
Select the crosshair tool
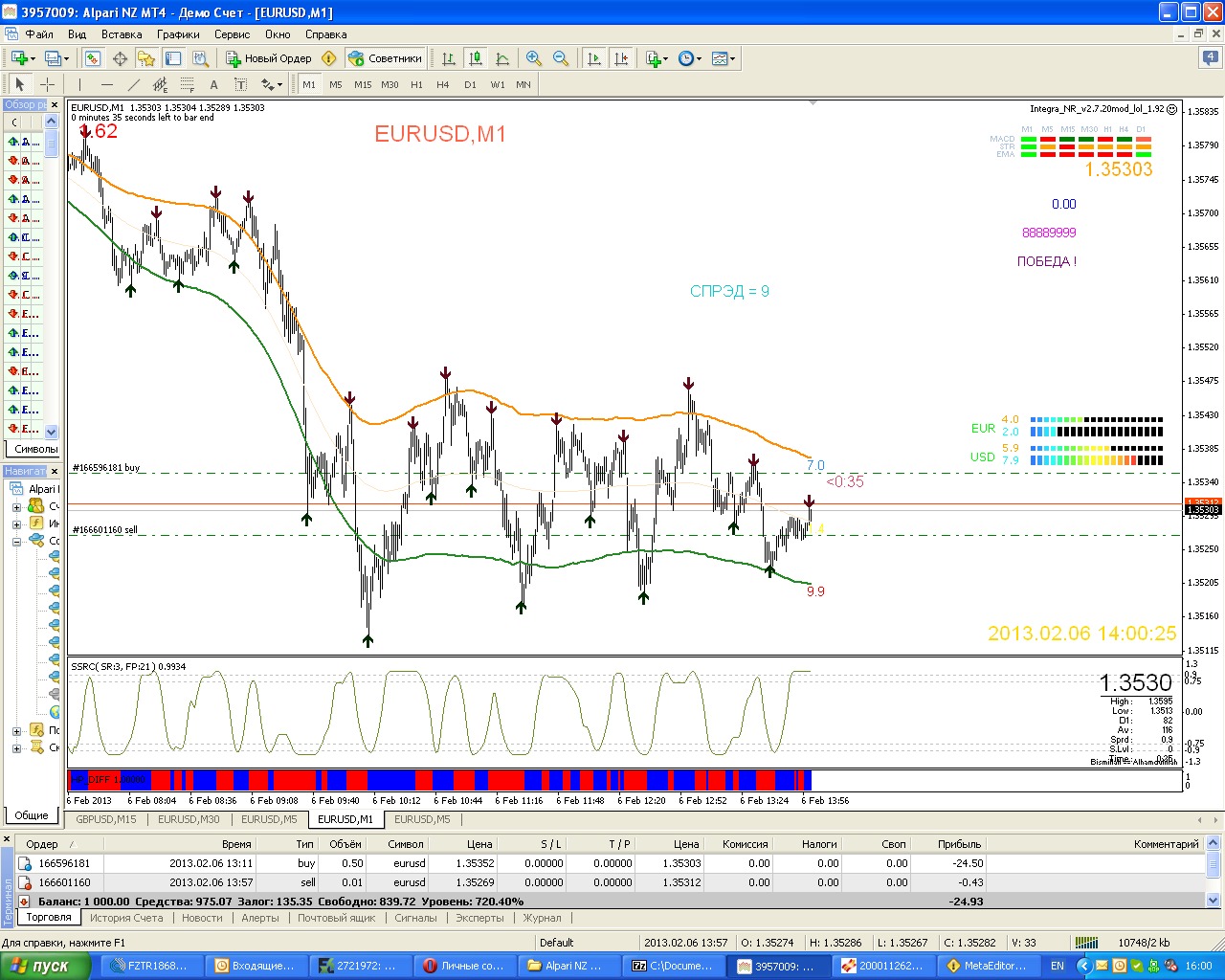[x=47, y=84]
